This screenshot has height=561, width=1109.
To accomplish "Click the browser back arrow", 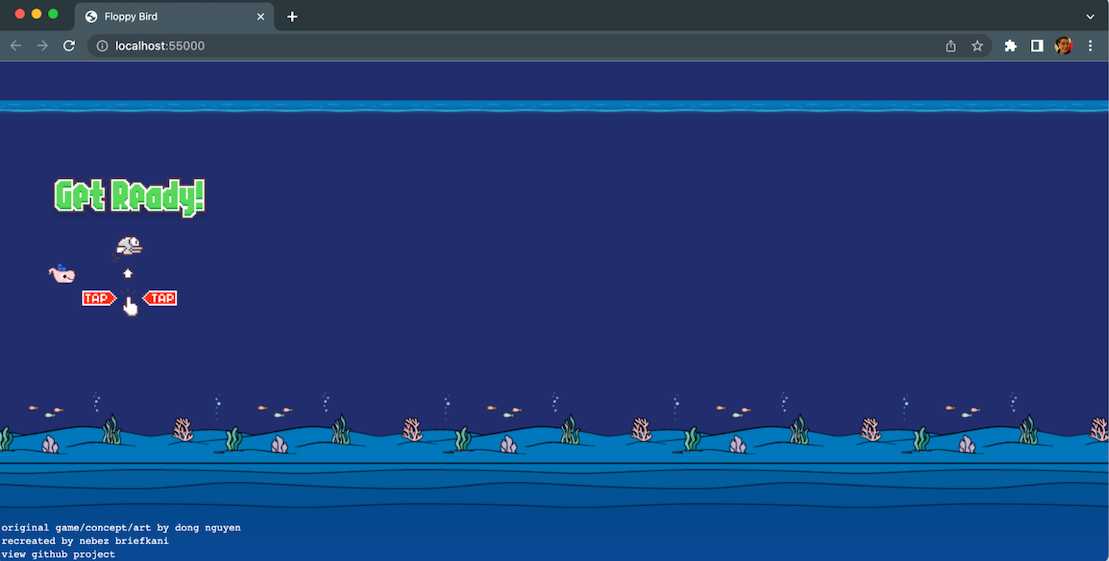I will pos(16,46).
